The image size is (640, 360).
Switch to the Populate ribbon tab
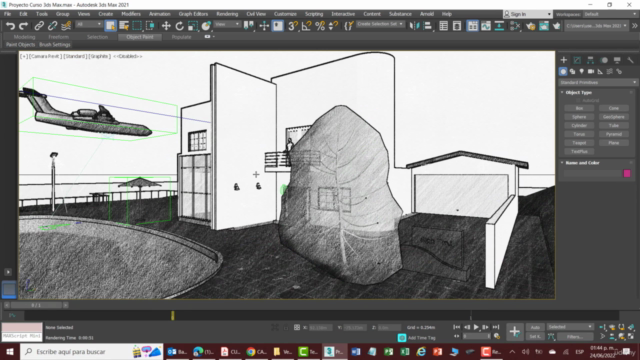[181, 37]
